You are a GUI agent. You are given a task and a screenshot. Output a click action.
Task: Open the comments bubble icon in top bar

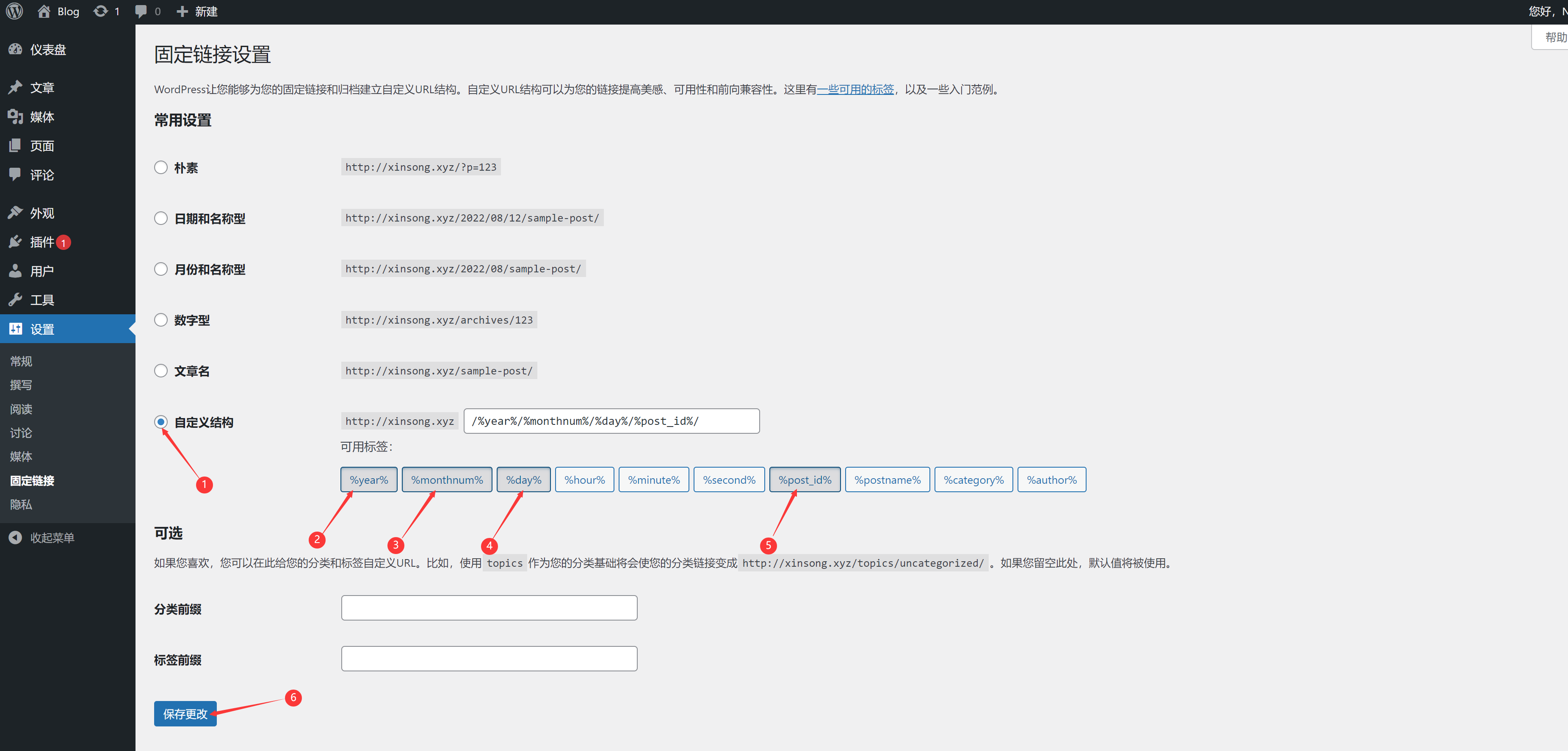click(x=141, y=11)
